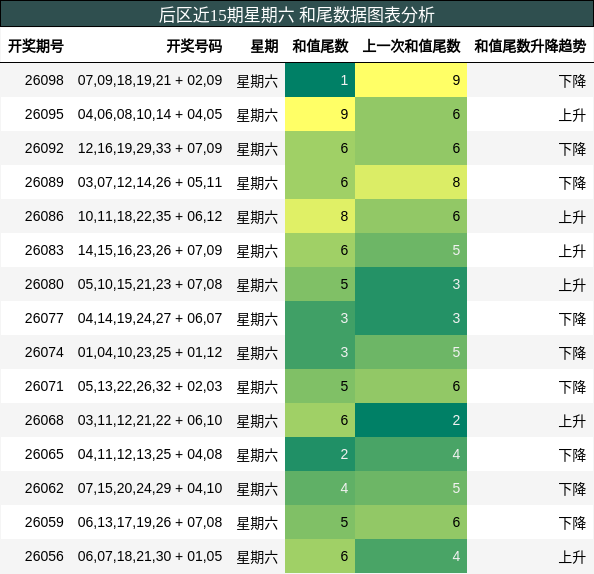Click trend 下降 in row 26098

coord(572,81)
